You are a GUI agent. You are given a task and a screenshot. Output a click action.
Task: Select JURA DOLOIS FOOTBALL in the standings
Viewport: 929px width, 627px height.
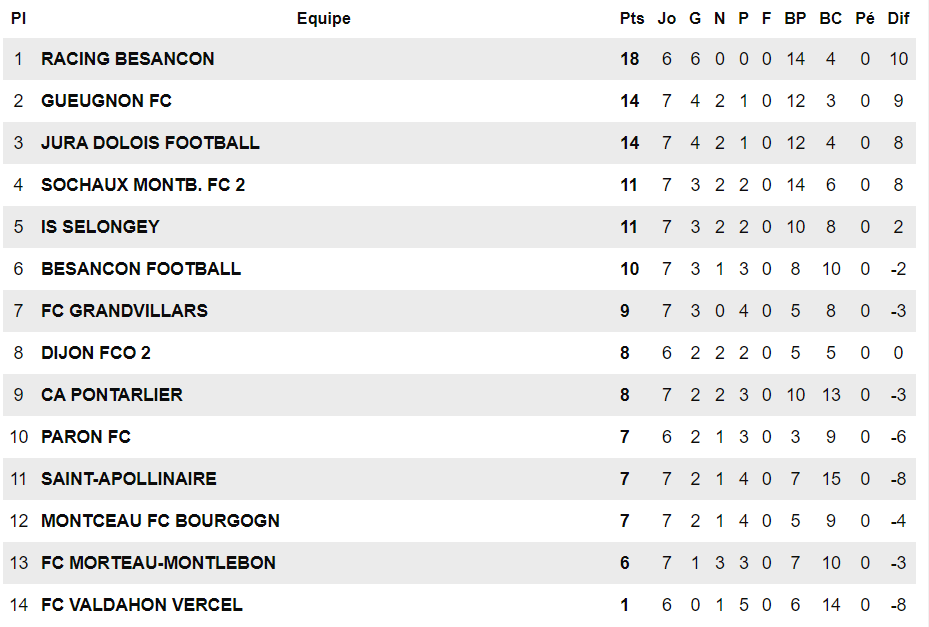150,143
